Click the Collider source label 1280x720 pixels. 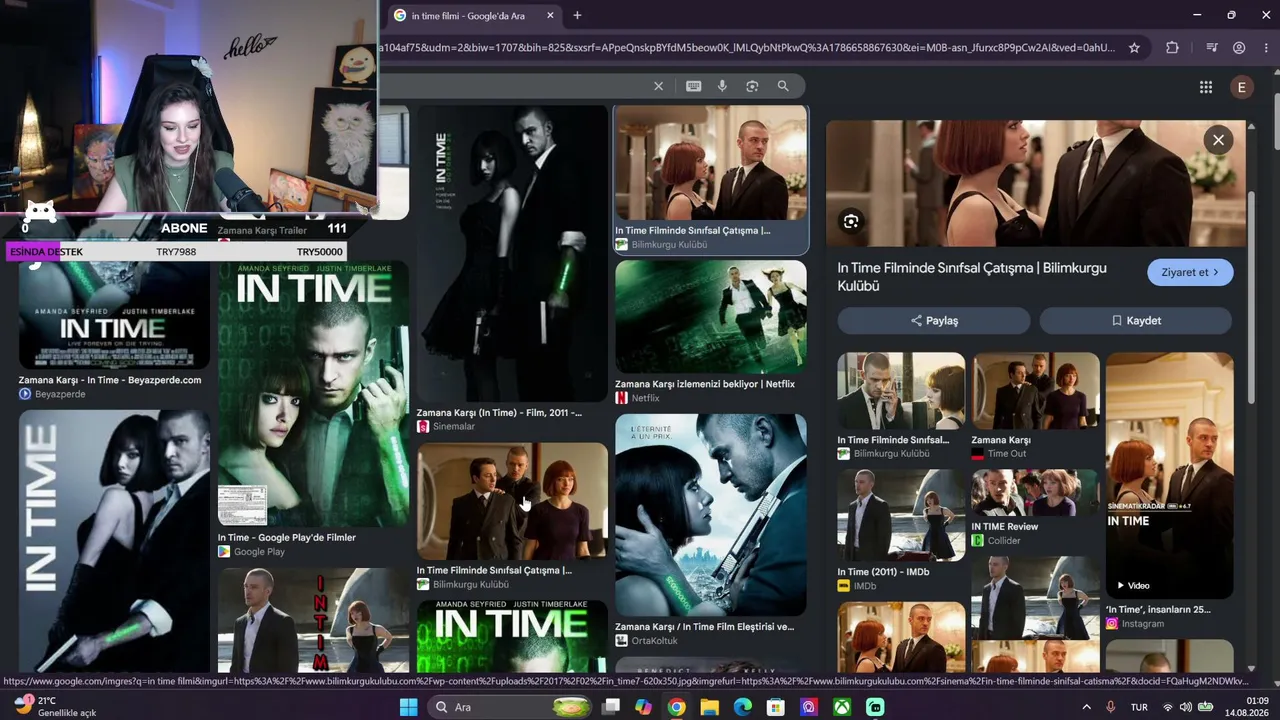pyautogui.click(x=1004, y=541)
